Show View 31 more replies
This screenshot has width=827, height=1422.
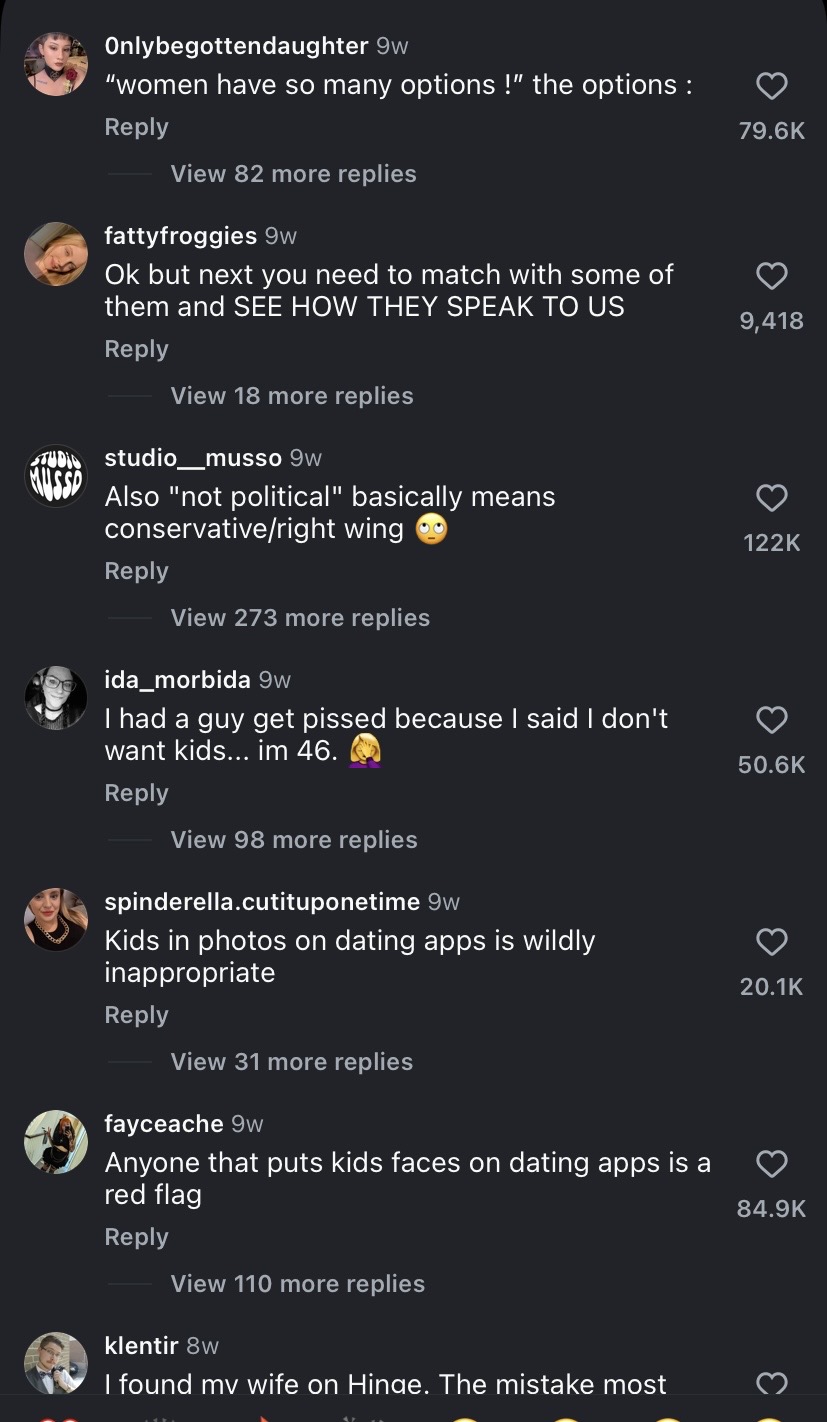pyautogui.click(x=292, y=1062)
